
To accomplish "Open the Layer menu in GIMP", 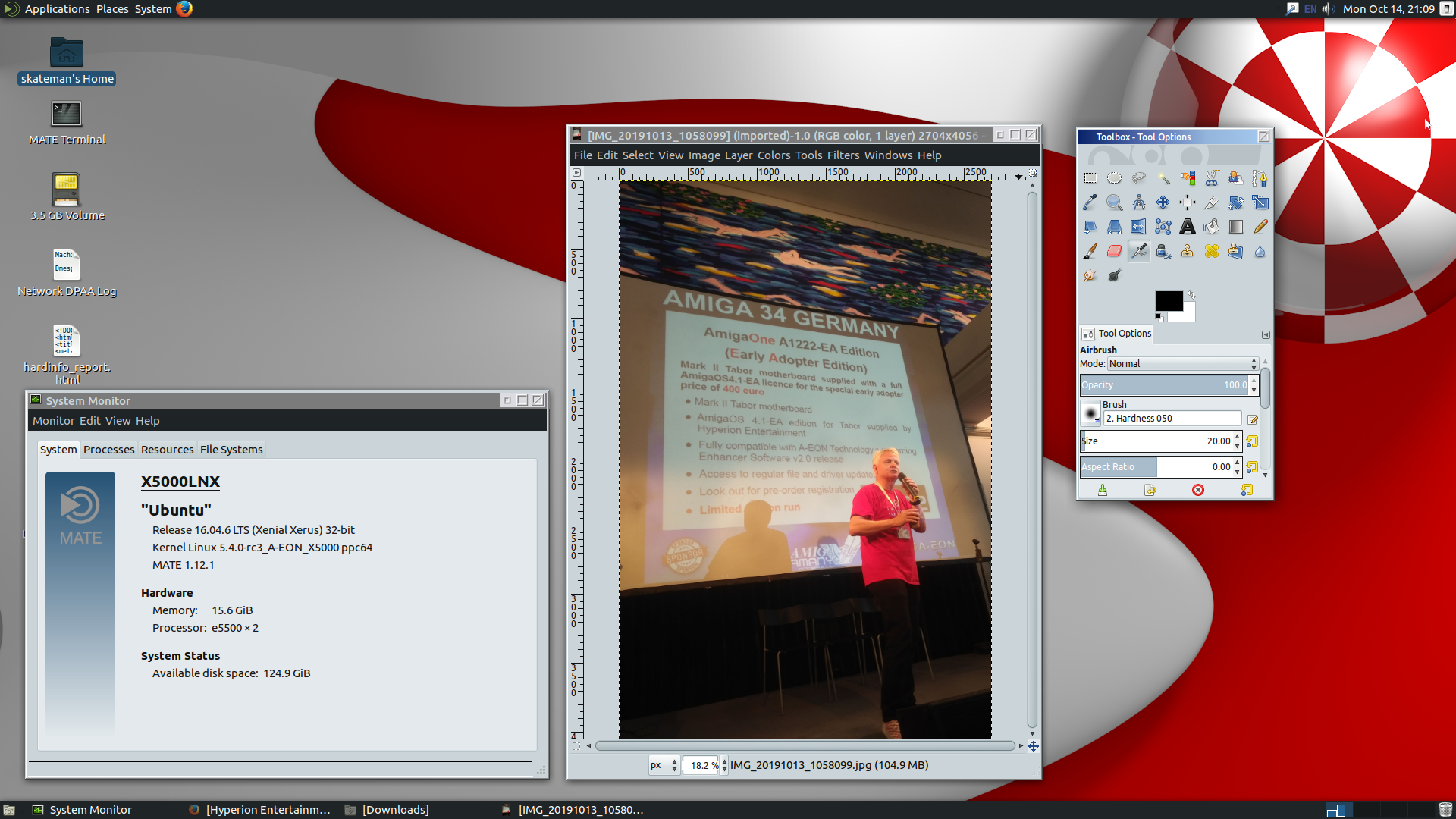I will coord(739,155).
